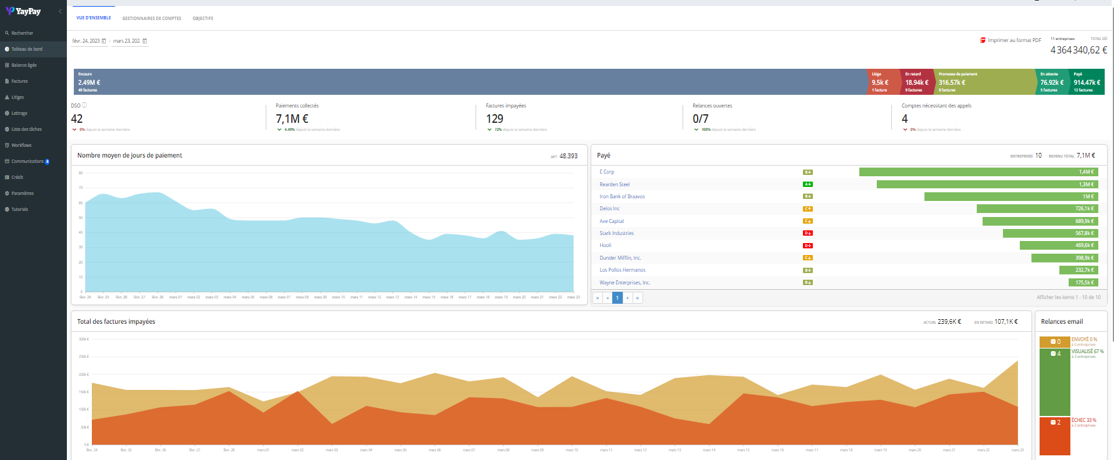Open the Litiges section
Viewport: 1114px width, 460px height.
click(x=17, y=97)
